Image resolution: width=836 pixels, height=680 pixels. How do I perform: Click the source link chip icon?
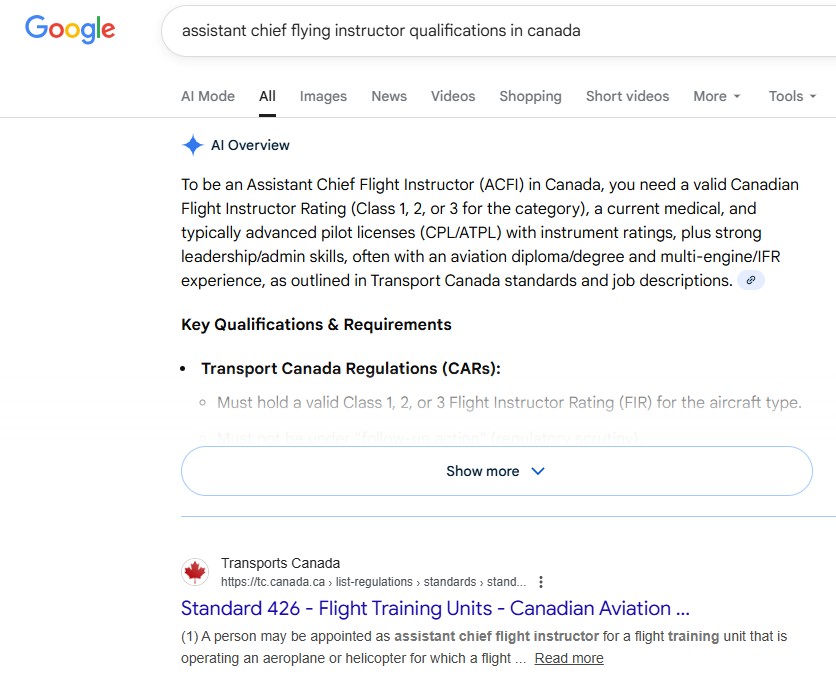point(751,281)
